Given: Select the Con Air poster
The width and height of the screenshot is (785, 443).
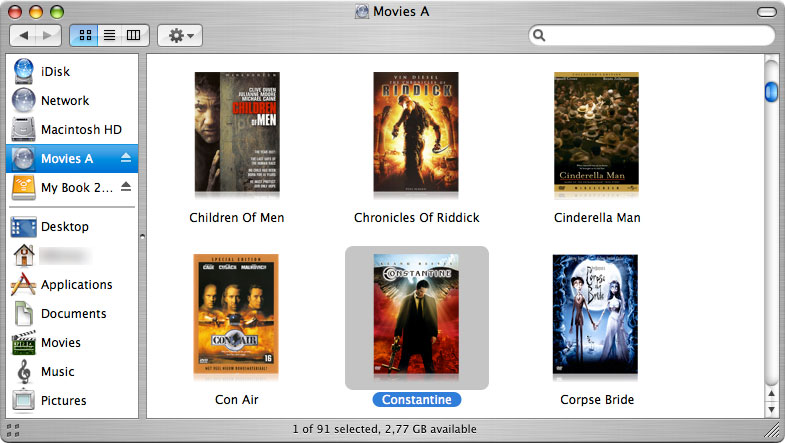Looking at the screenshot, I should [x=236, y=314].
